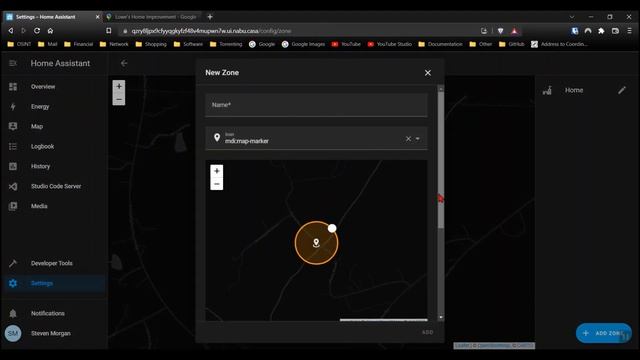Go back with settings page arrow
The height and width of the screenshot is (360, 640).
pos(124,63)
